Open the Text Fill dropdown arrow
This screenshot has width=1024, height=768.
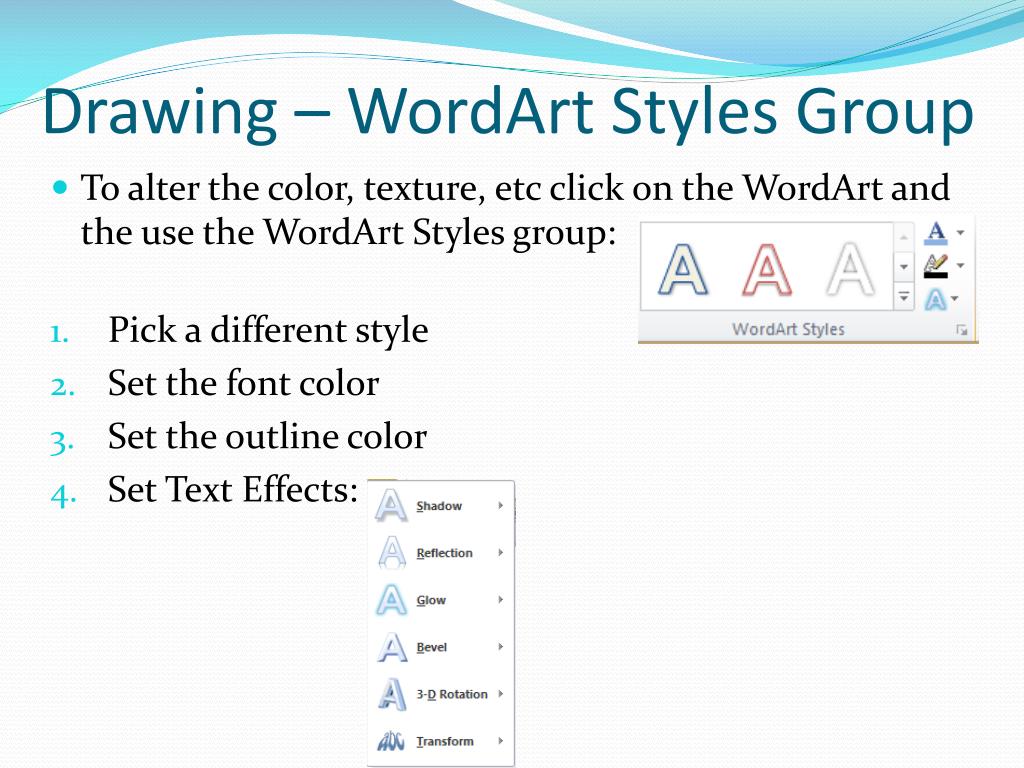[960, 232]
